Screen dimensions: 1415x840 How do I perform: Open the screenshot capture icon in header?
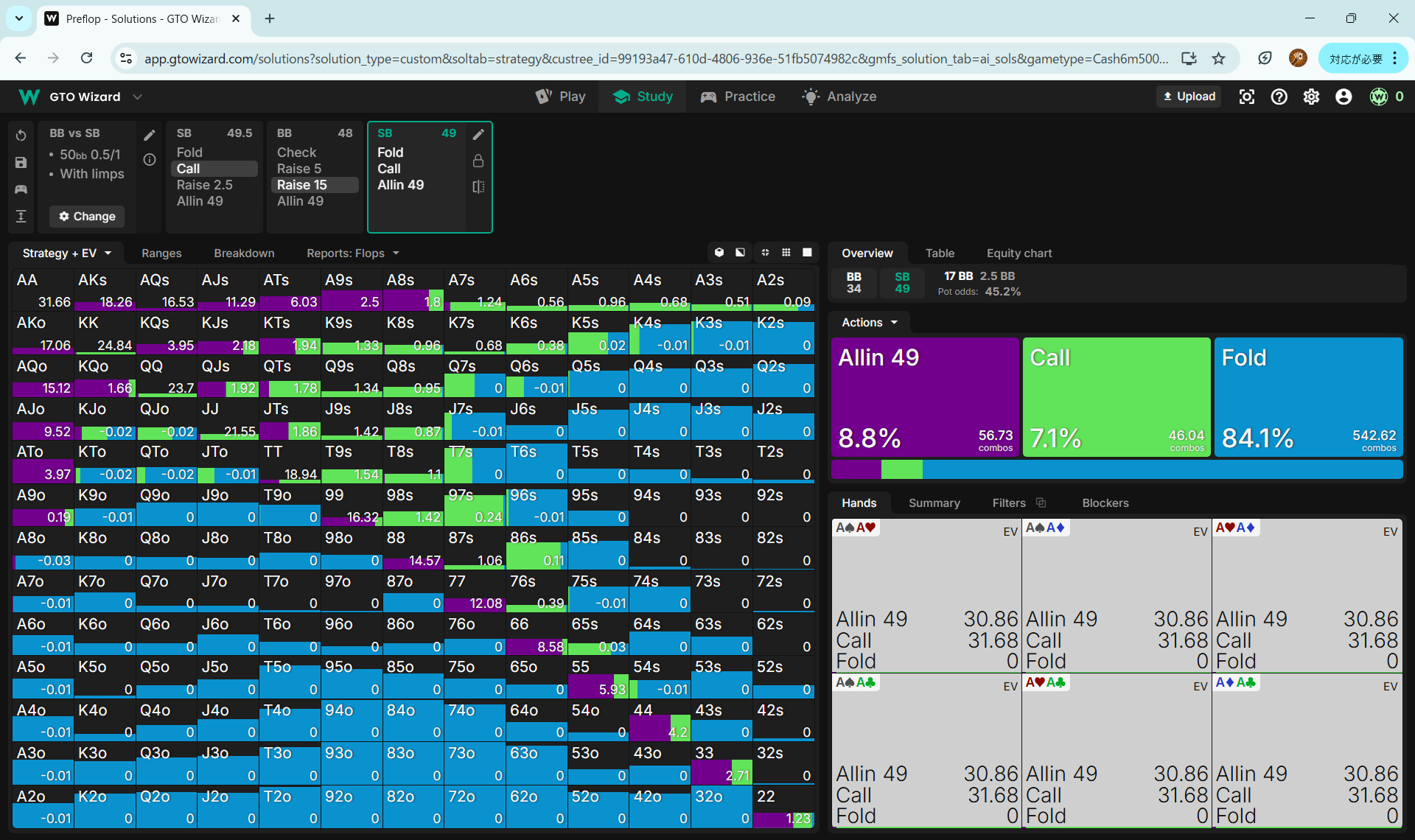coord(1246,97)
